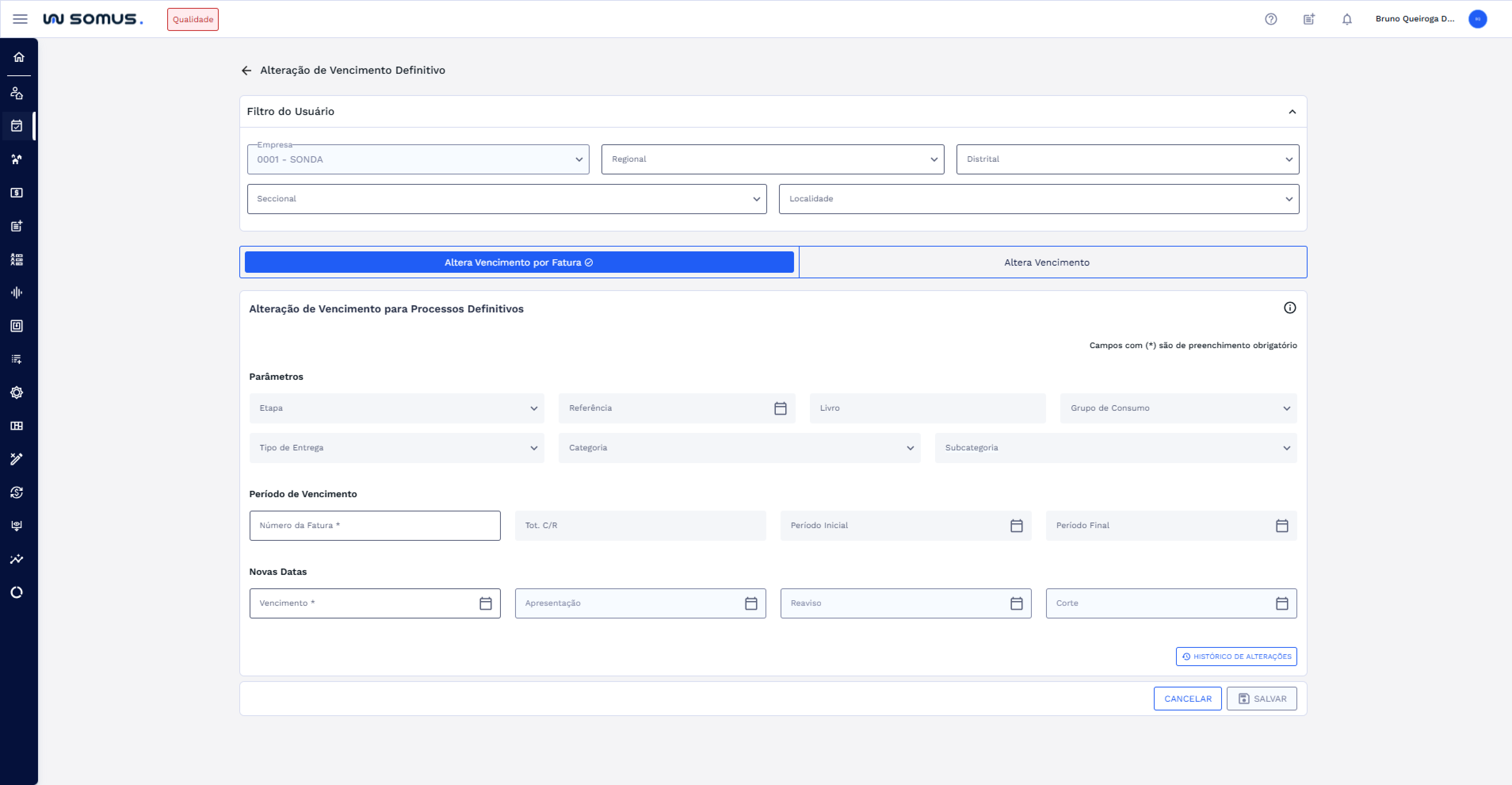Image resolution: width=1512 pixels, height=785 pixels.
Task: Open the notifications bell
Action: pyautogui.click(x=1347, y=19)
